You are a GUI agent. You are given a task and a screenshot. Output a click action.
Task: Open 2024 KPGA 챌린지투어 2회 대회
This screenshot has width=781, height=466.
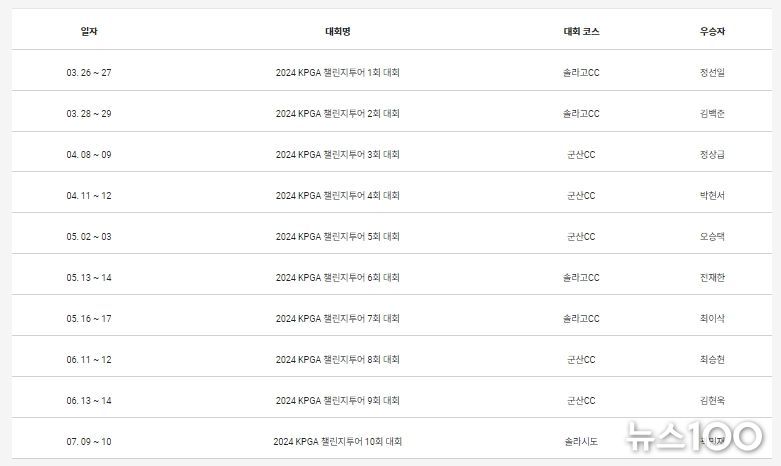coord(338,114)
